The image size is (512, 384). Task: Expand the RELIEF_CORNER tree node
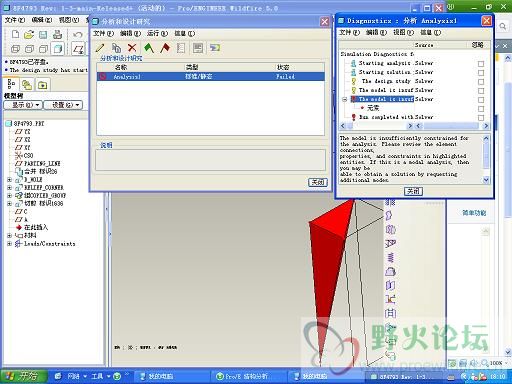pos(9,188)
